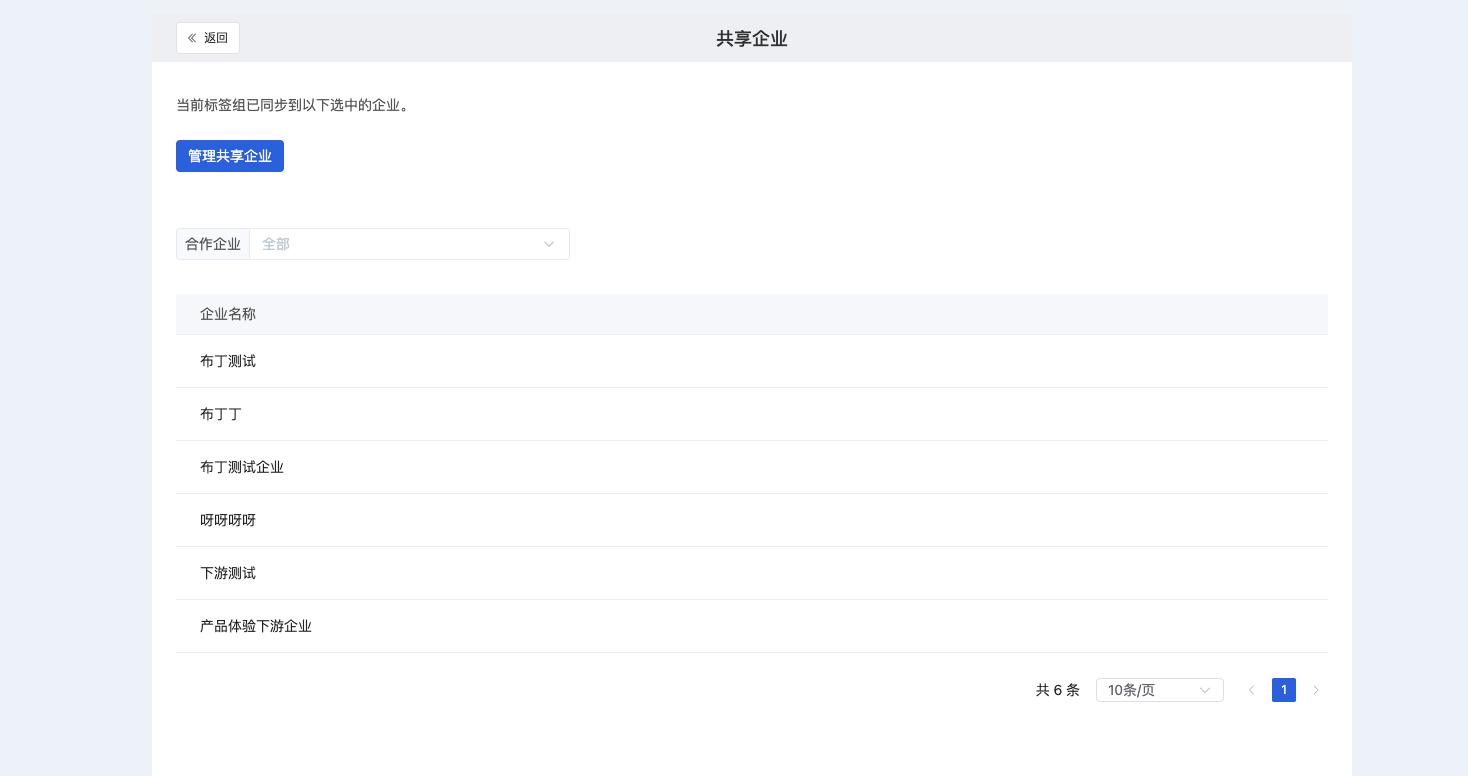
Task: Expand the 10条/页 page size selector
Action: tap(1159, 690)
